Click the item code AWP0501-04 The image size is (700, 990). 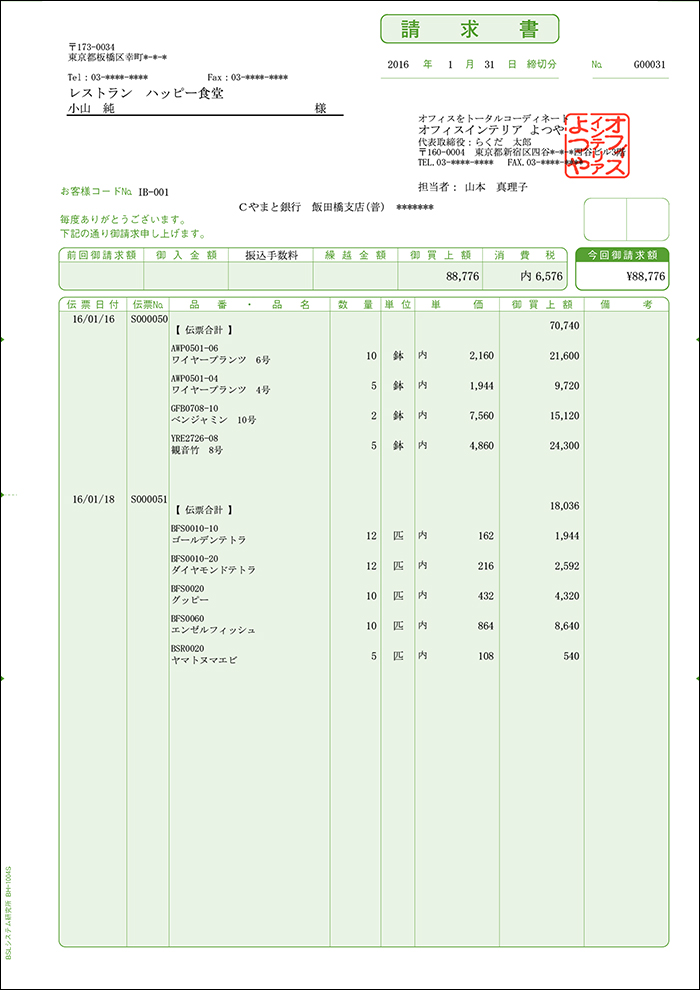tap(194, 378)
